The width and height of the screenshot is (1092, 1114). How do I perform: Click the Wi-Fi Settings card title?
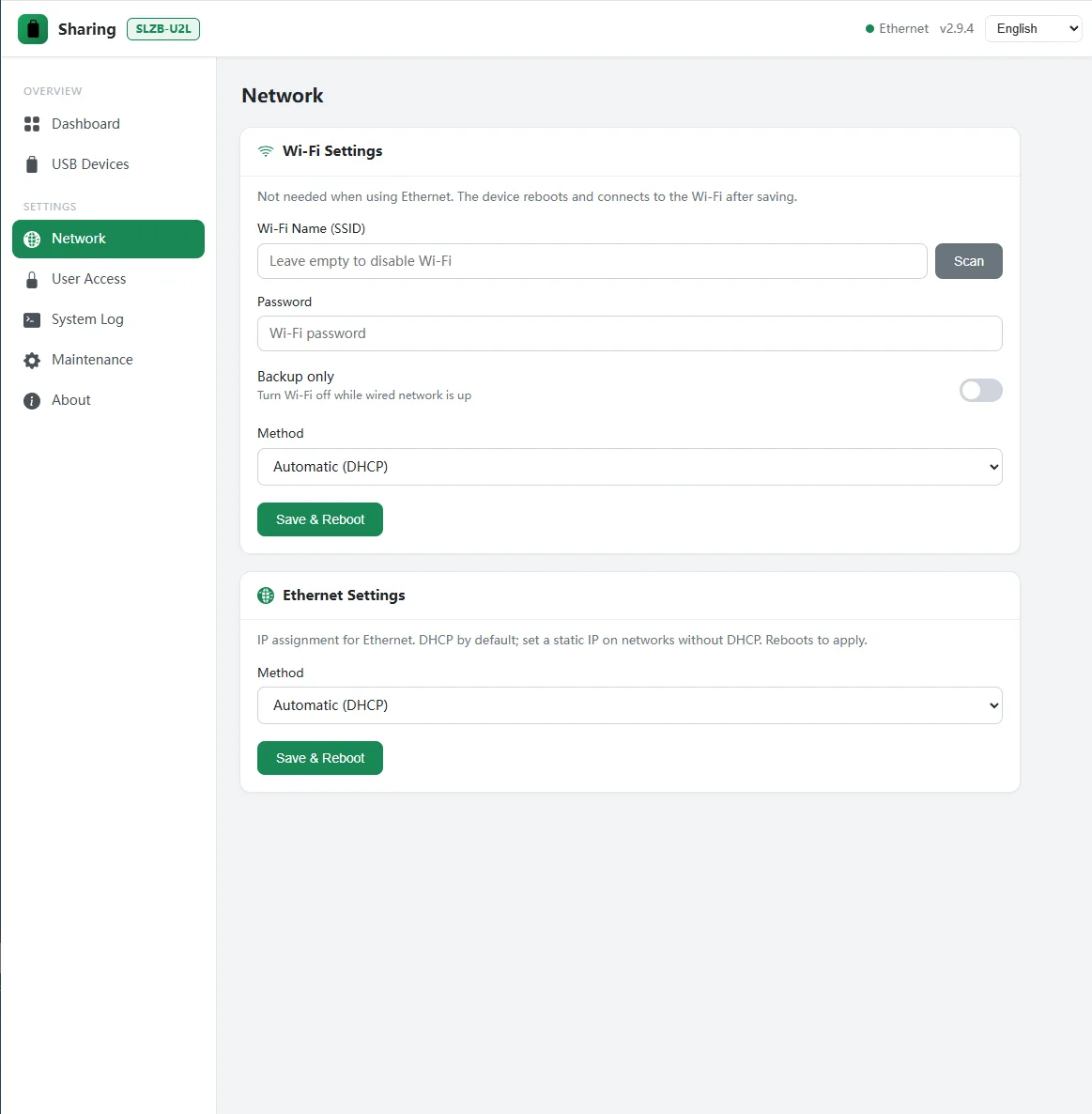(x=332, y=151)
